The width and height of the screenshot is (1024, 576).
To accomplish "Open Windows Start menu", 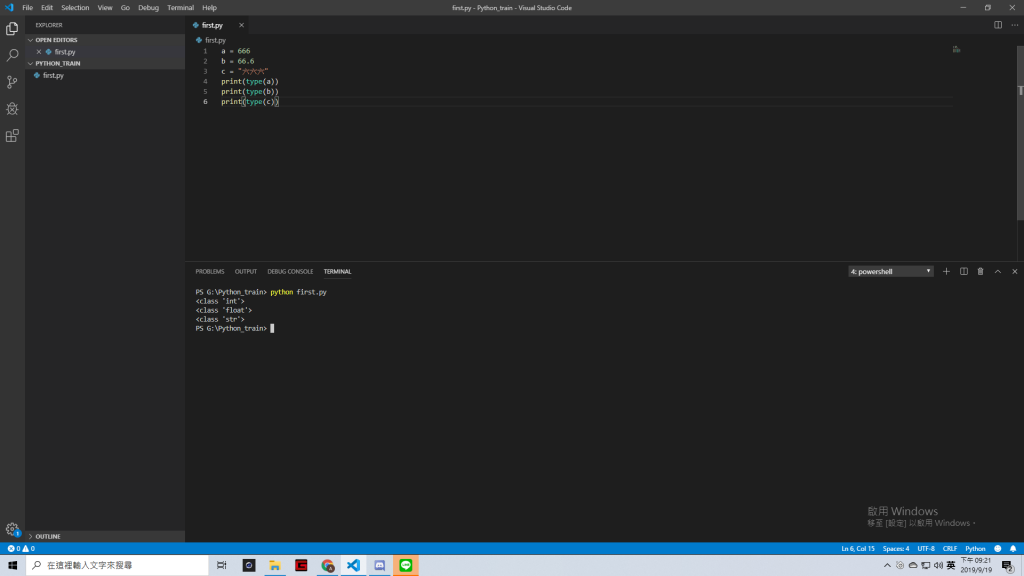I will click(12, 566).
